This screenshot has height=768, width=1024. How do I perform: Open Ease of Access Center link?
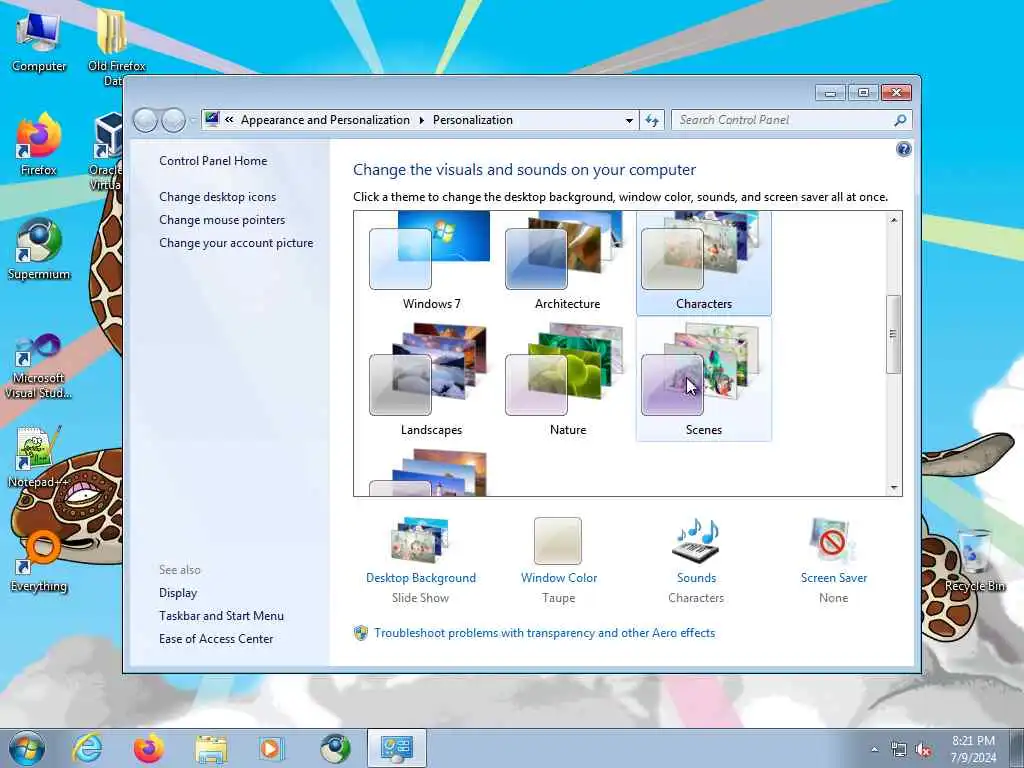pos(216,638)
